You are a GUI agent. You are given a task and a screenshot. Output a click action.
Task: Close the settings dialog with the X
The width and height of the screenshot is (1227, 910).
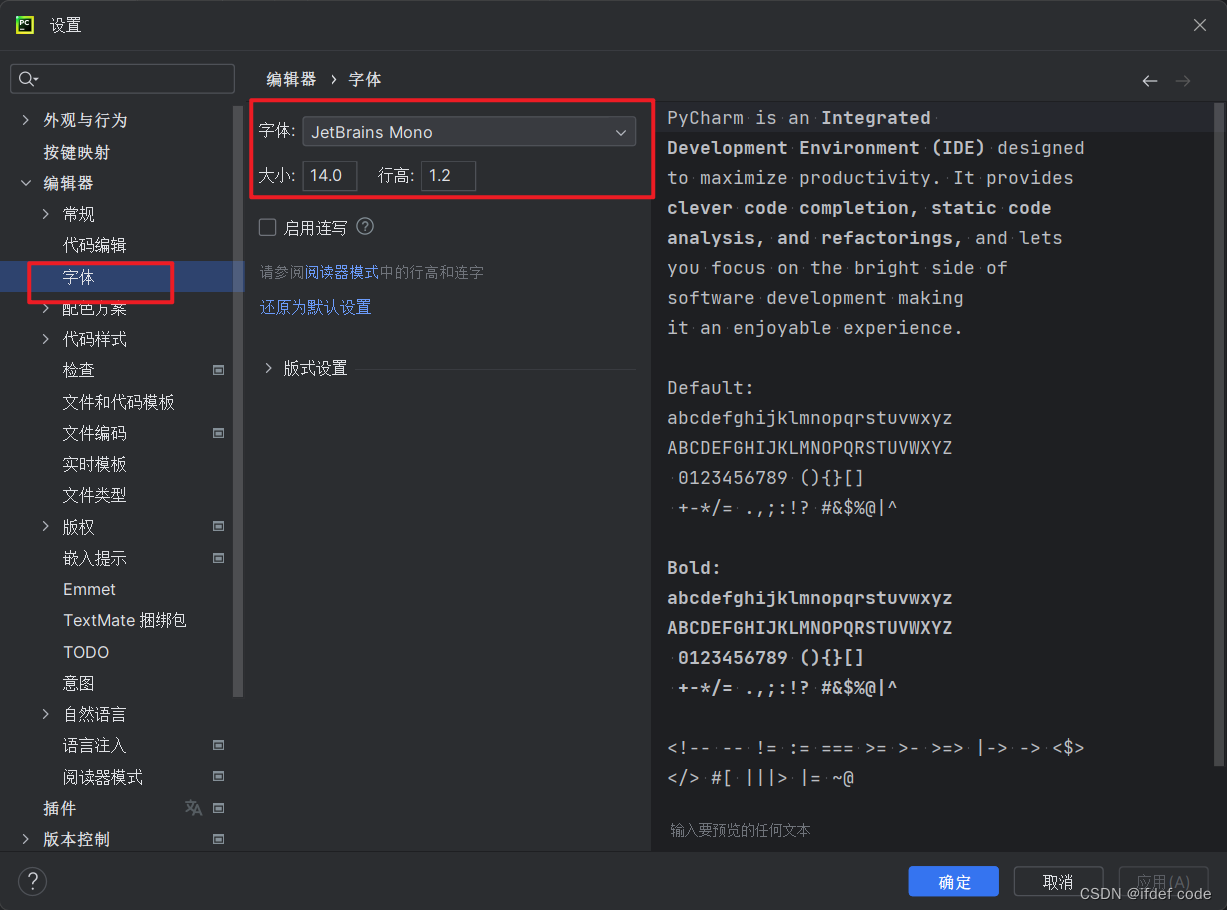(x=1200, y=25)
